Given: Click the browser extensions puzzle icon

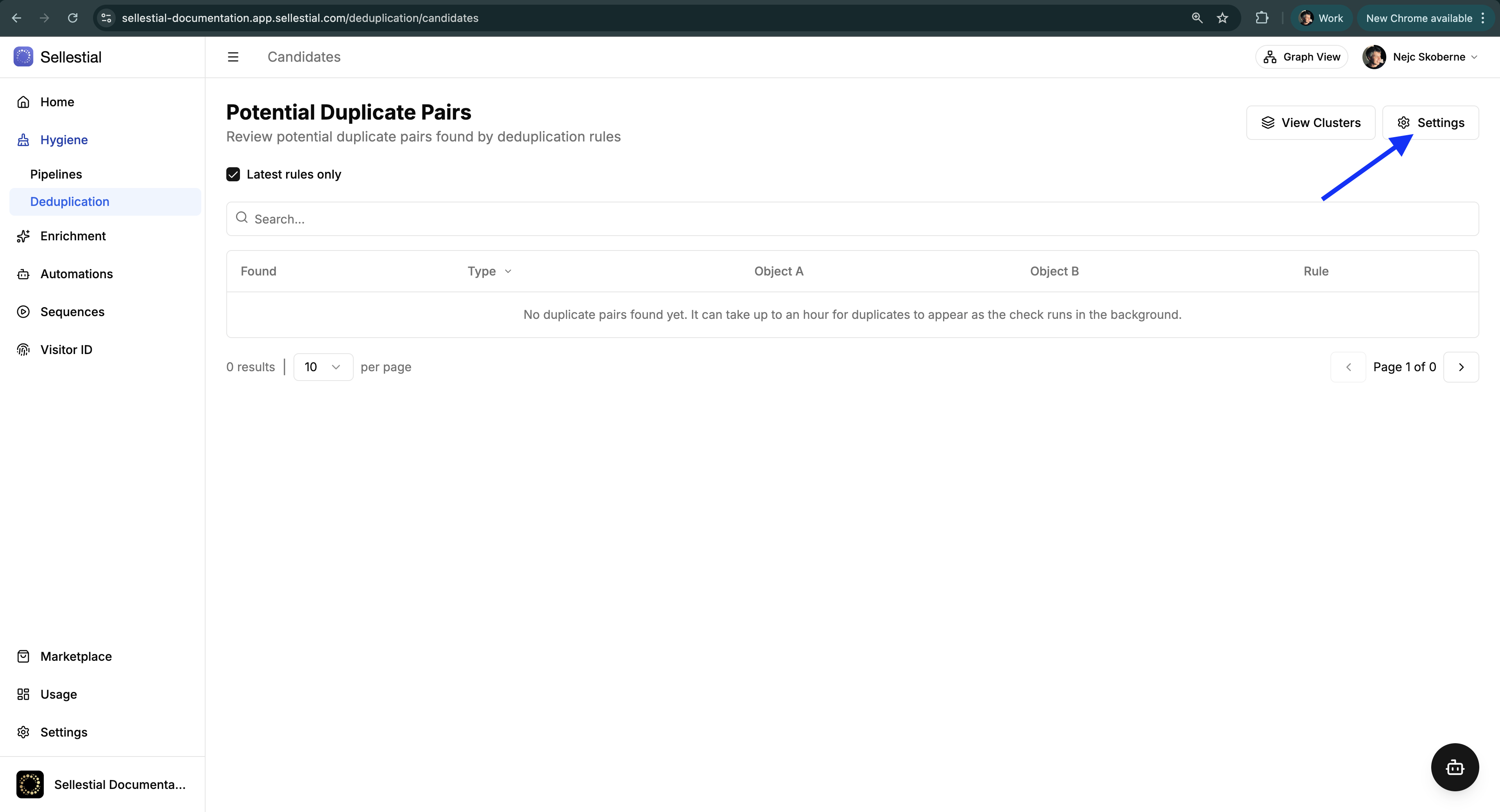Looking at the screenshot, I should coord(1261,18).
